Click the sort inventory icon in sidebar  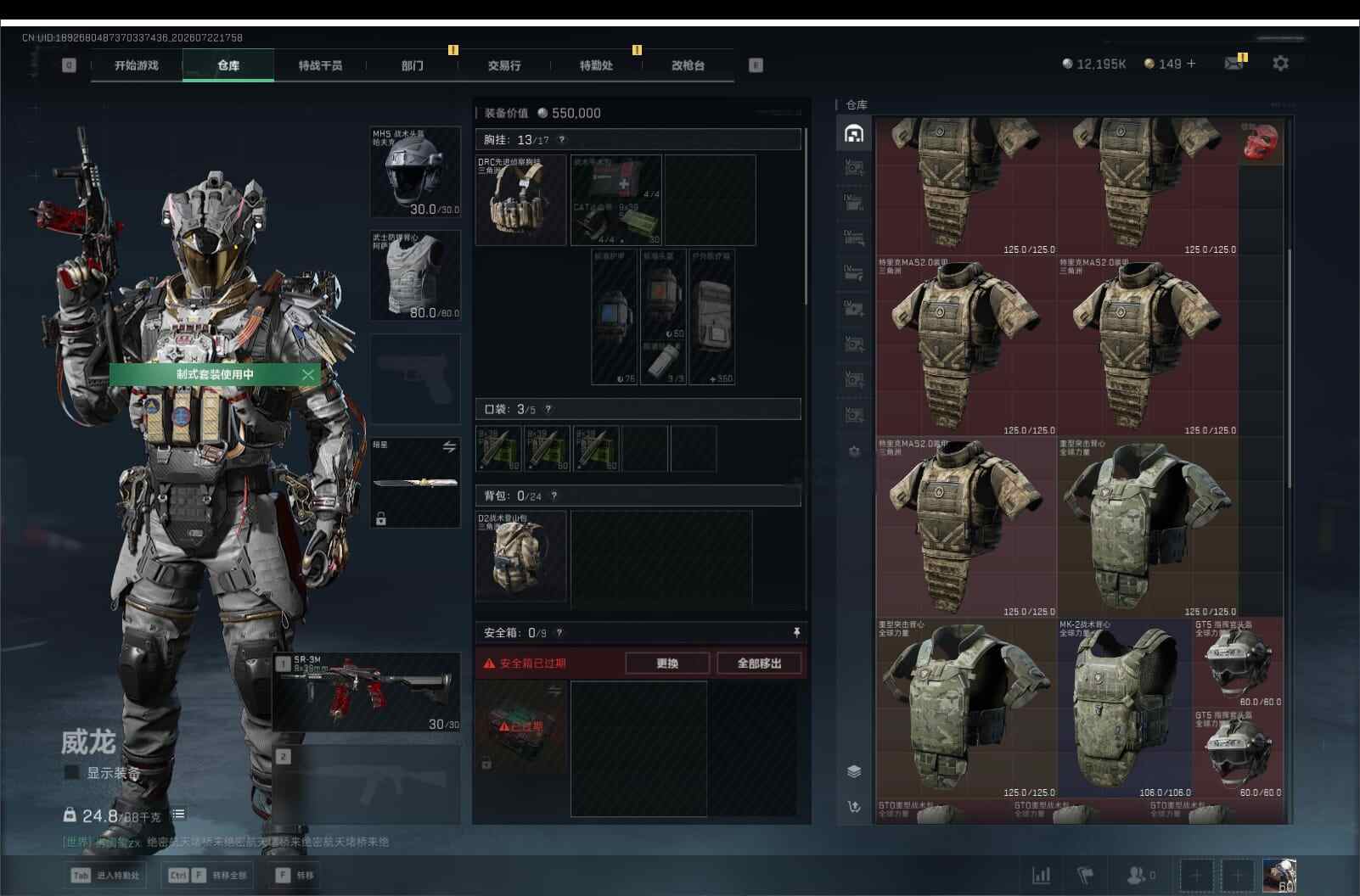[x=854, y=806]
